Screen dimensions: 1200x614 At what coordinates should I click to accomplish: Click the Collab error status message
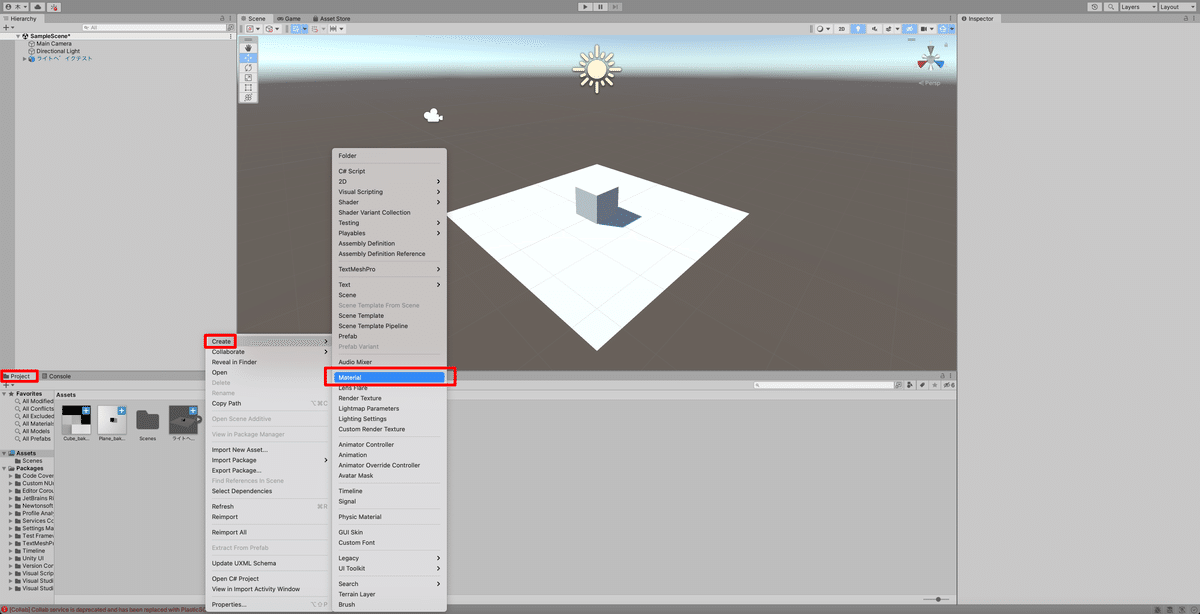click(x=105, y=609)
